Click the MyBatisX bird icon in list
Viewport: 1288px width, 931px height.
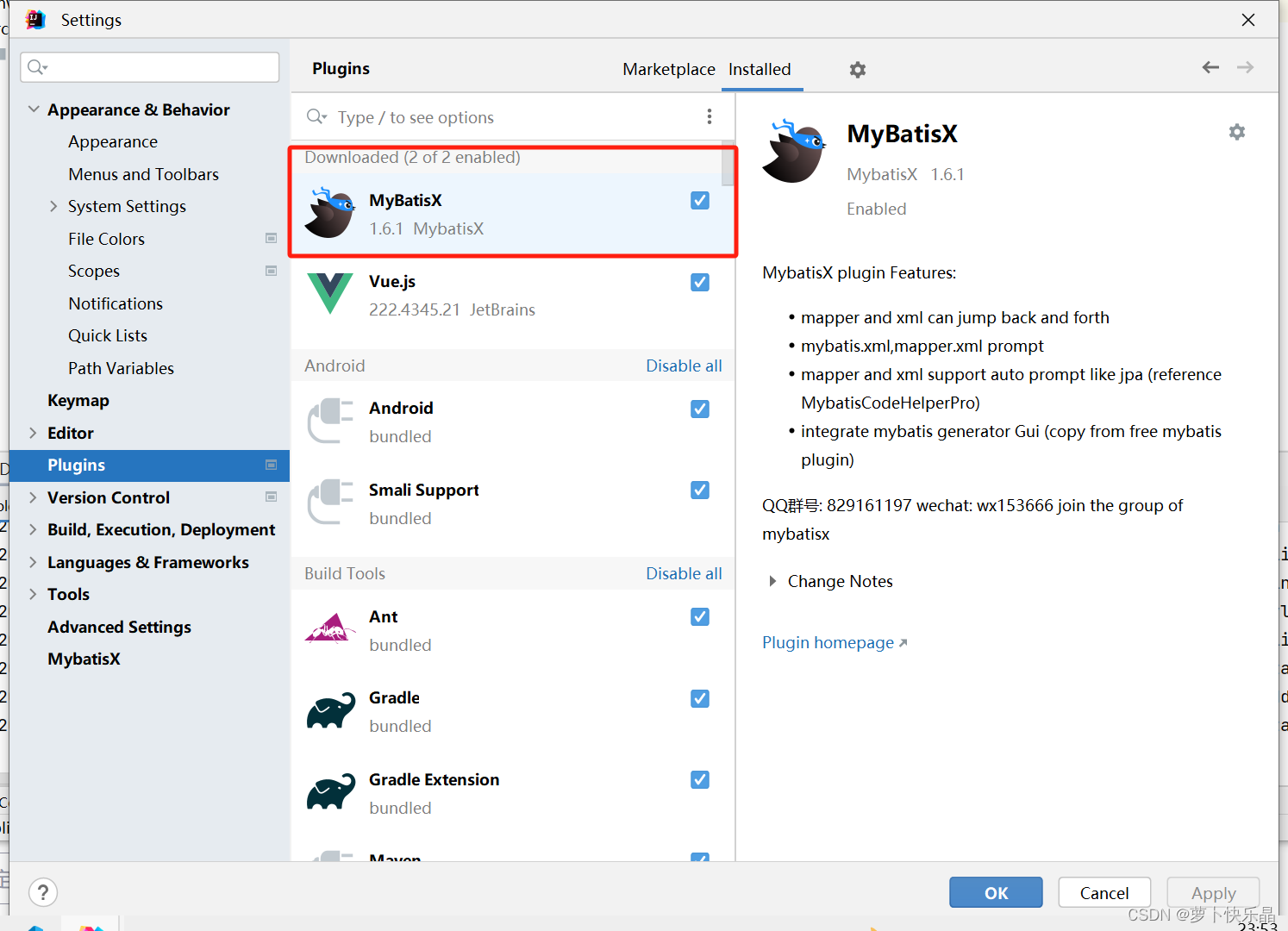(x=330, y=212)
